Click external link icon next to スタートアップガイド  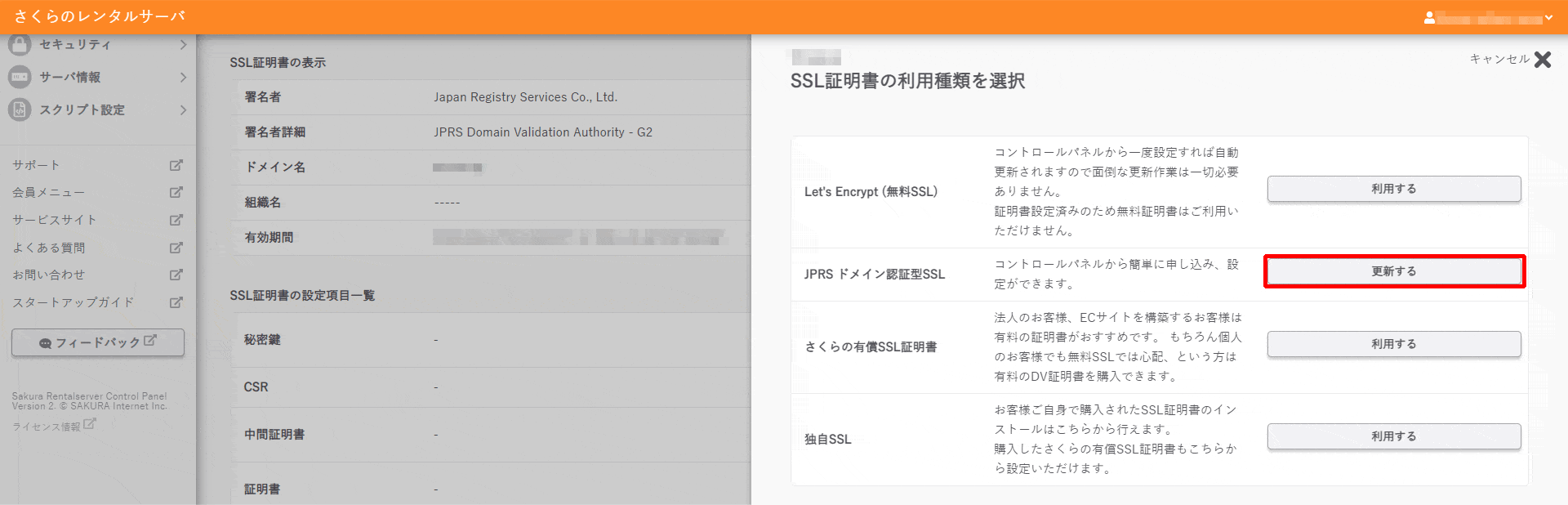176,302
